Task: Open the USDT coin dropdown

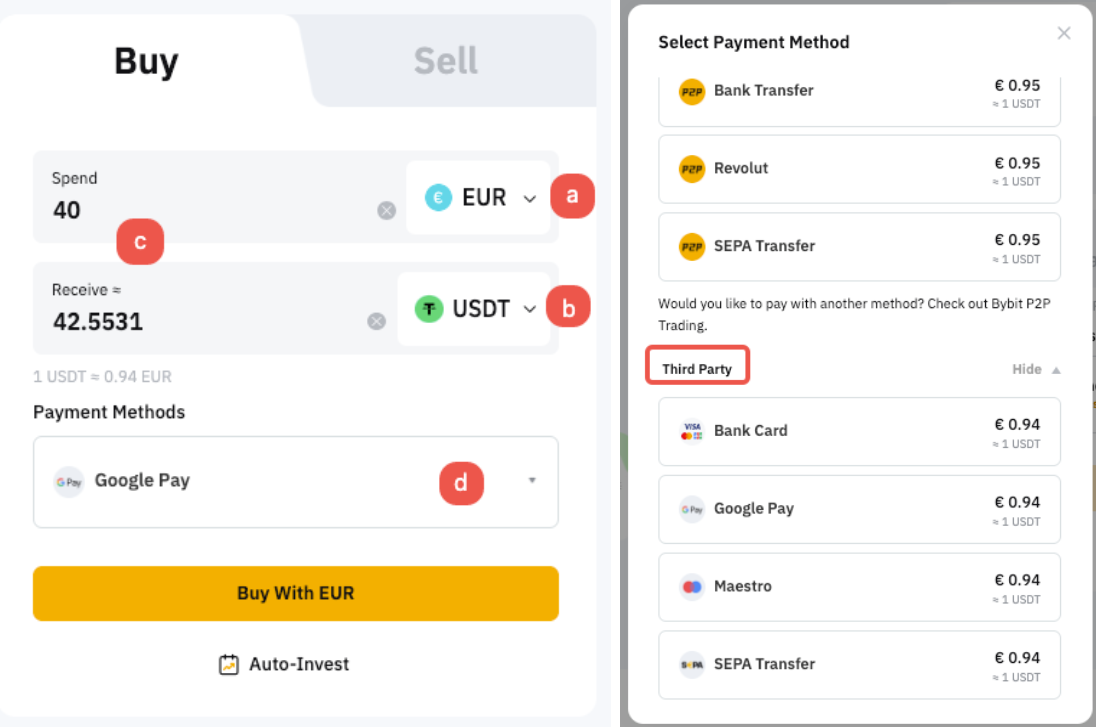Action: coord(530,309)
